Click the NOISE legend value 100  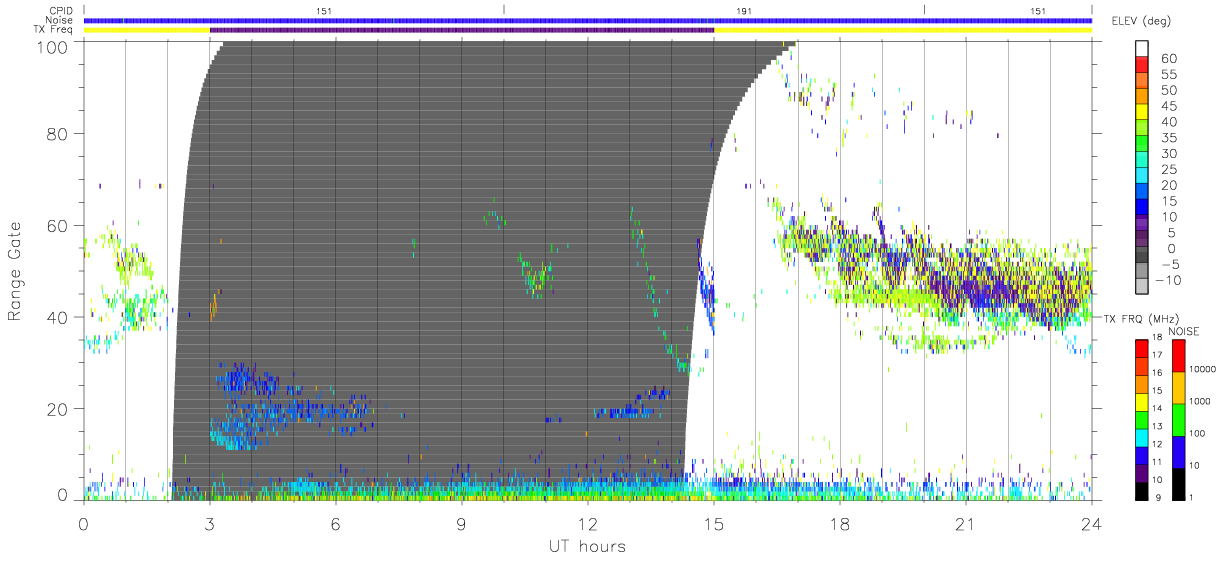click(1198, 434)
